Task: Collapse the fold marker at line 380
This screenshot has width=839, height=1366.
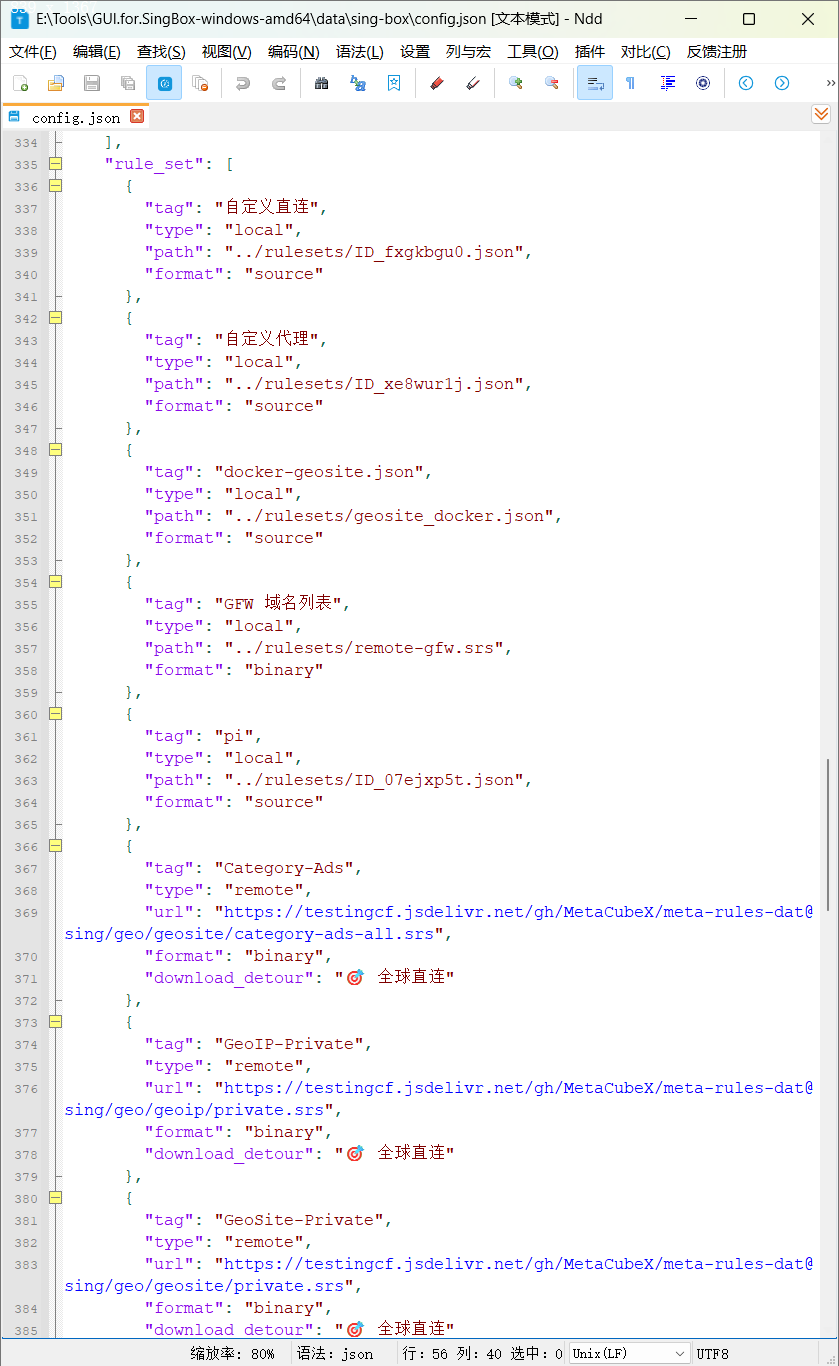Action: pyautogui.click(x=56, y=1198)
